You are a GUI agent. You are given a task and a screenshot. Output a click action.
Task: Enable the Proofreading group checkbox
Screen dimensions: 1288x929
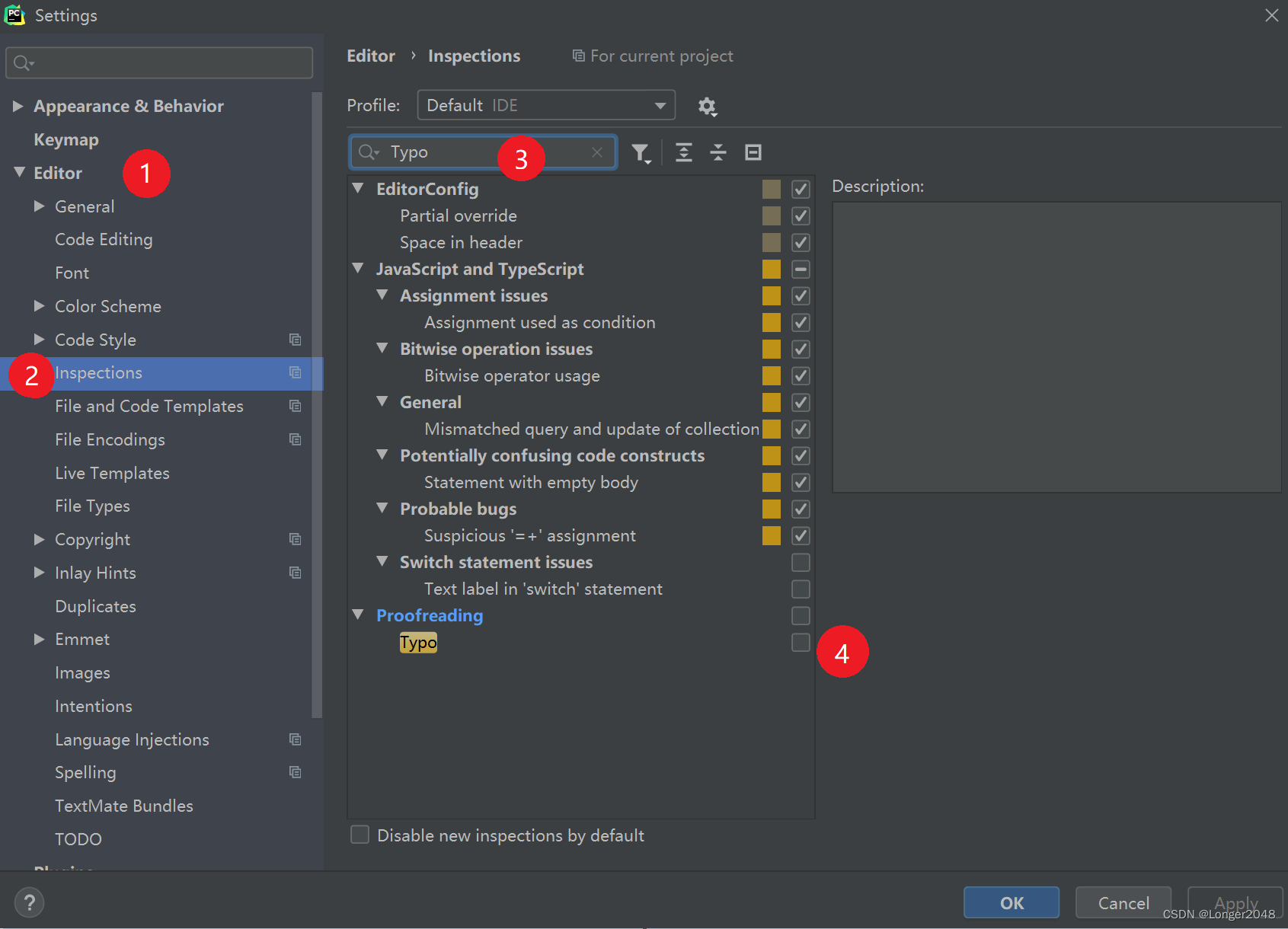801,615
